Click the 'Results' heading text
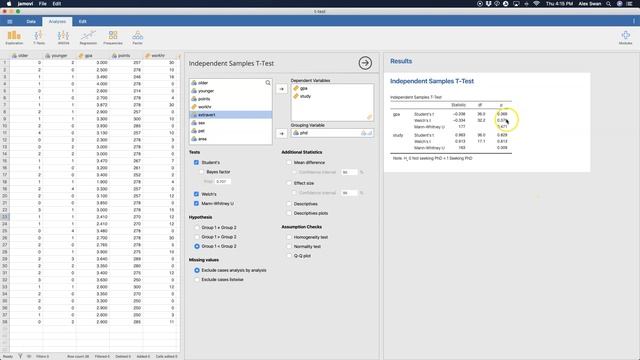Screen dimensions: 640x360 point(401,61)
